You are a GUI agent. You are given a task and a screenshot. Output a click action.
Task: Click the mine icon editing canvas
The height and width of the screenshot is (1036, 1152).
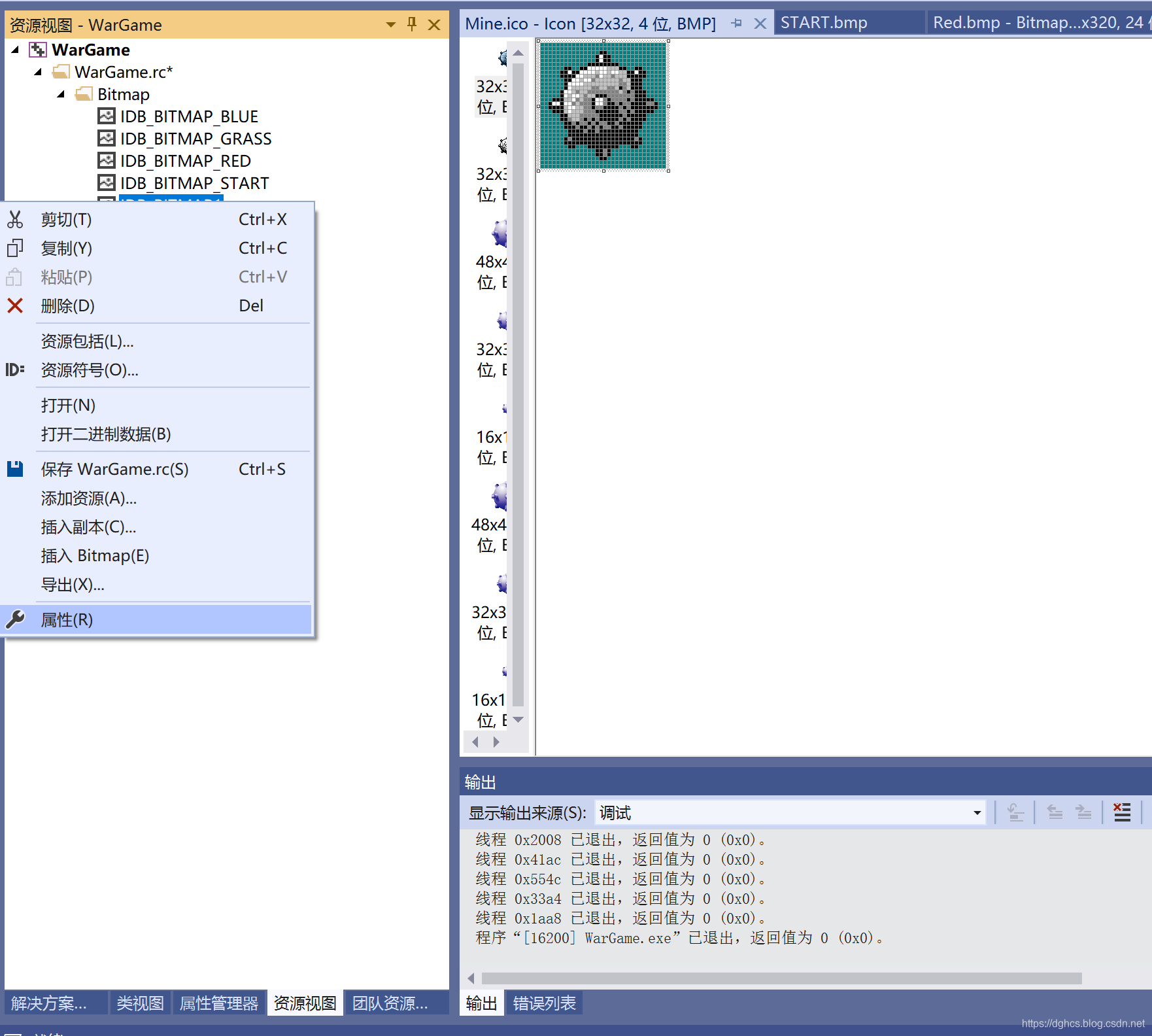click(x=603, y=106)
